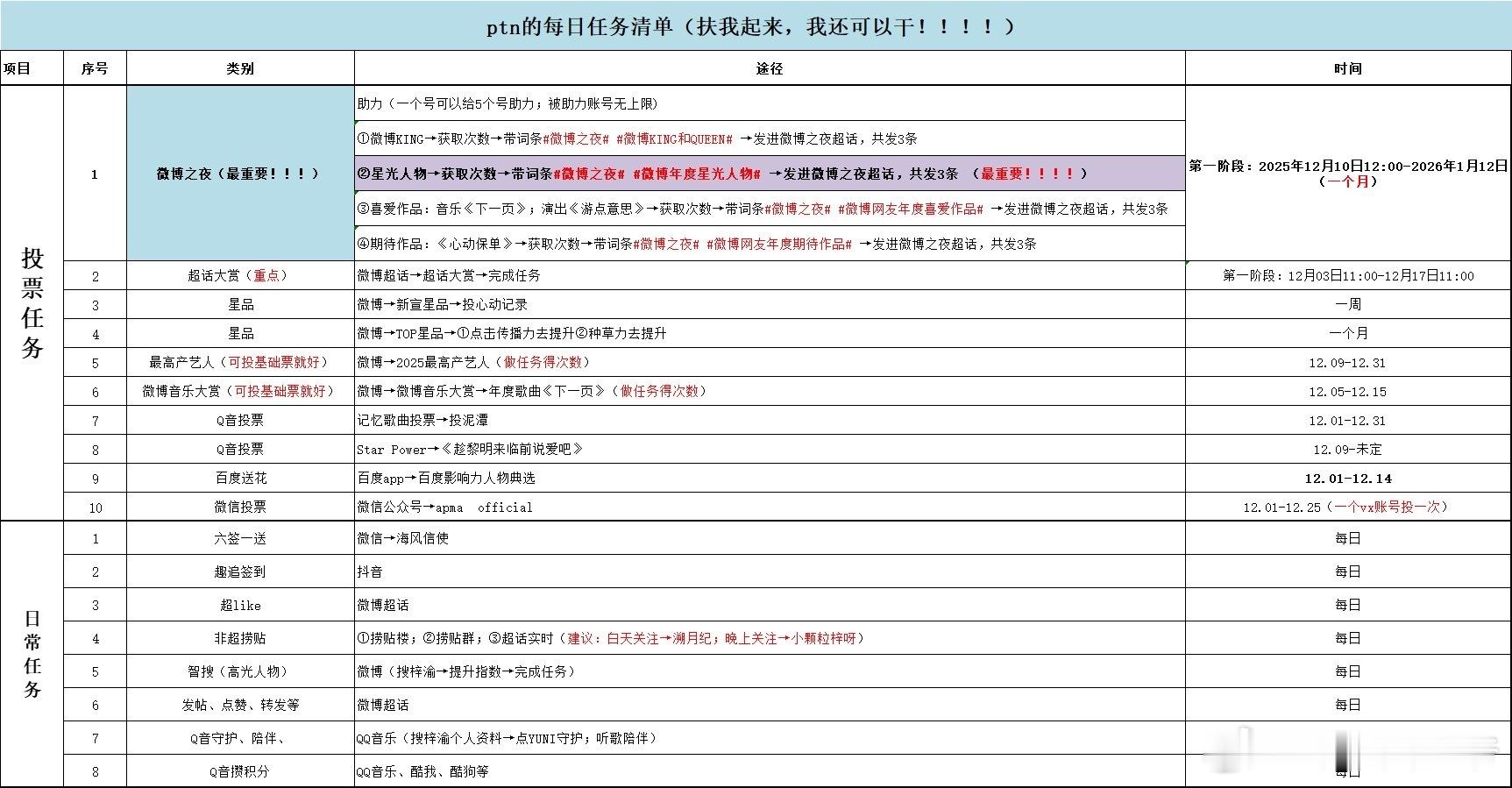
Task: Click '百度app→百度影响力人物典选' cell
Action: tap(770, 478)
